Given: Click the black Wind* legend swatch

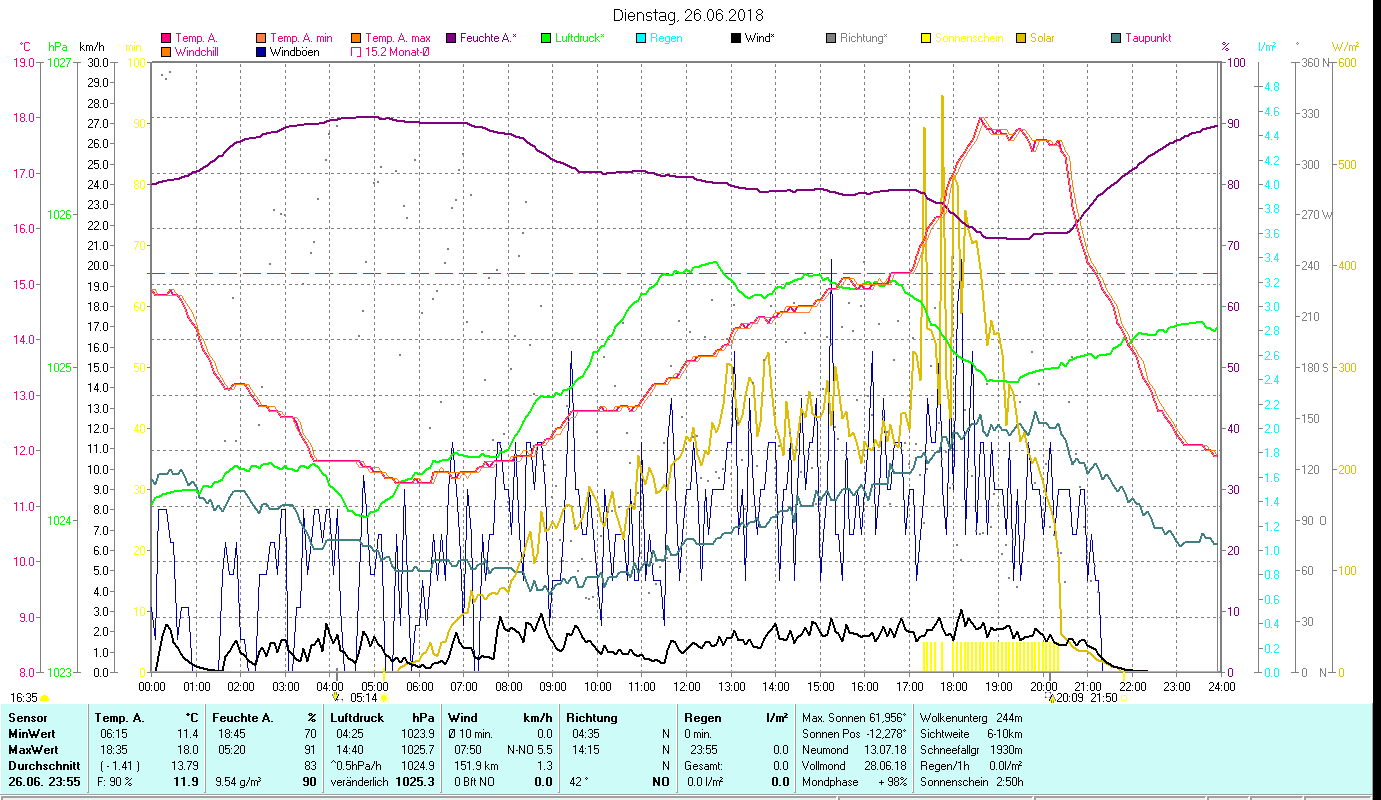Looking at the screenshot, I should click(735, 38).
